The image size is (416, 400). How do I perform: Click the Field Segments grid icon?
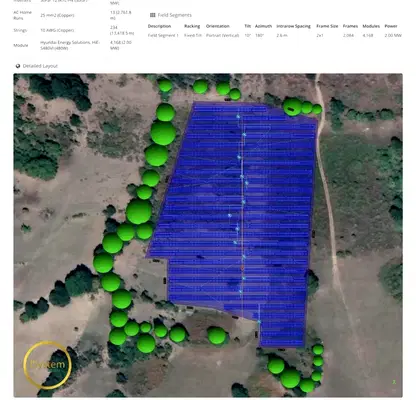click(x=153, y=15)
